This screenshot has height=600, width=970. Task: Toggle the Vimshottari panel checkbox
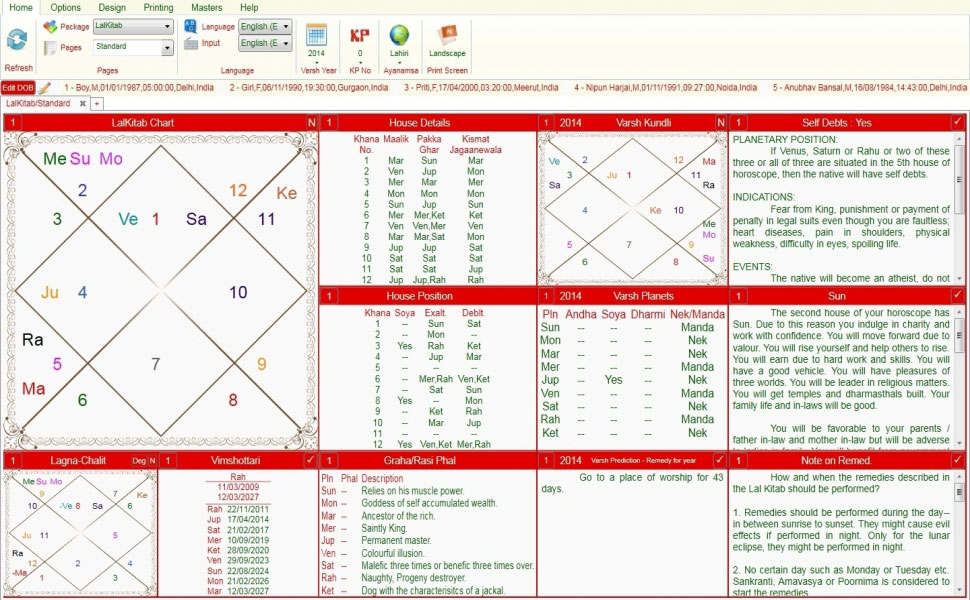311,460
